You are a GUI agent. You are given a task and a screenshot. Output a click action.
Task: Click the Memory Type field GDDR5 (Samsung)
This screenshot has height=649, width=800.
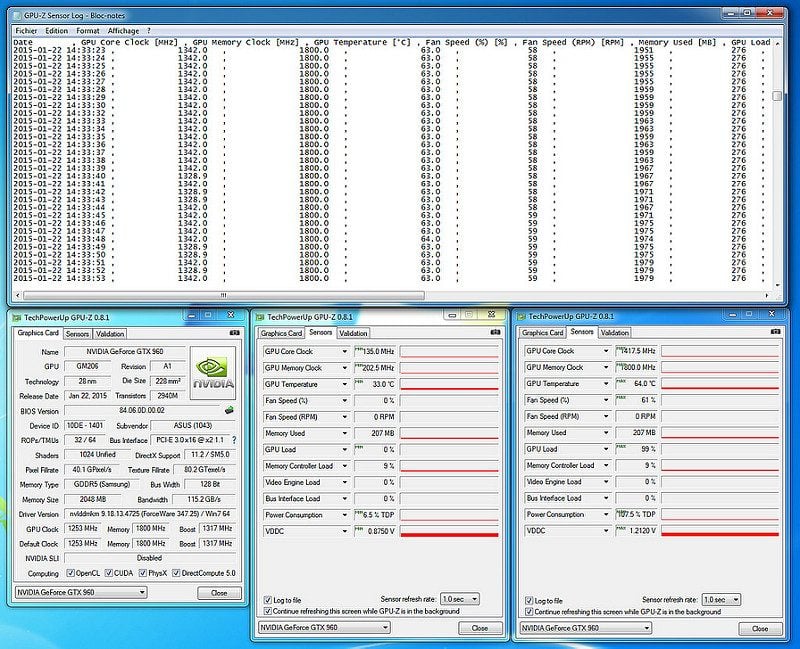[102, 485]
